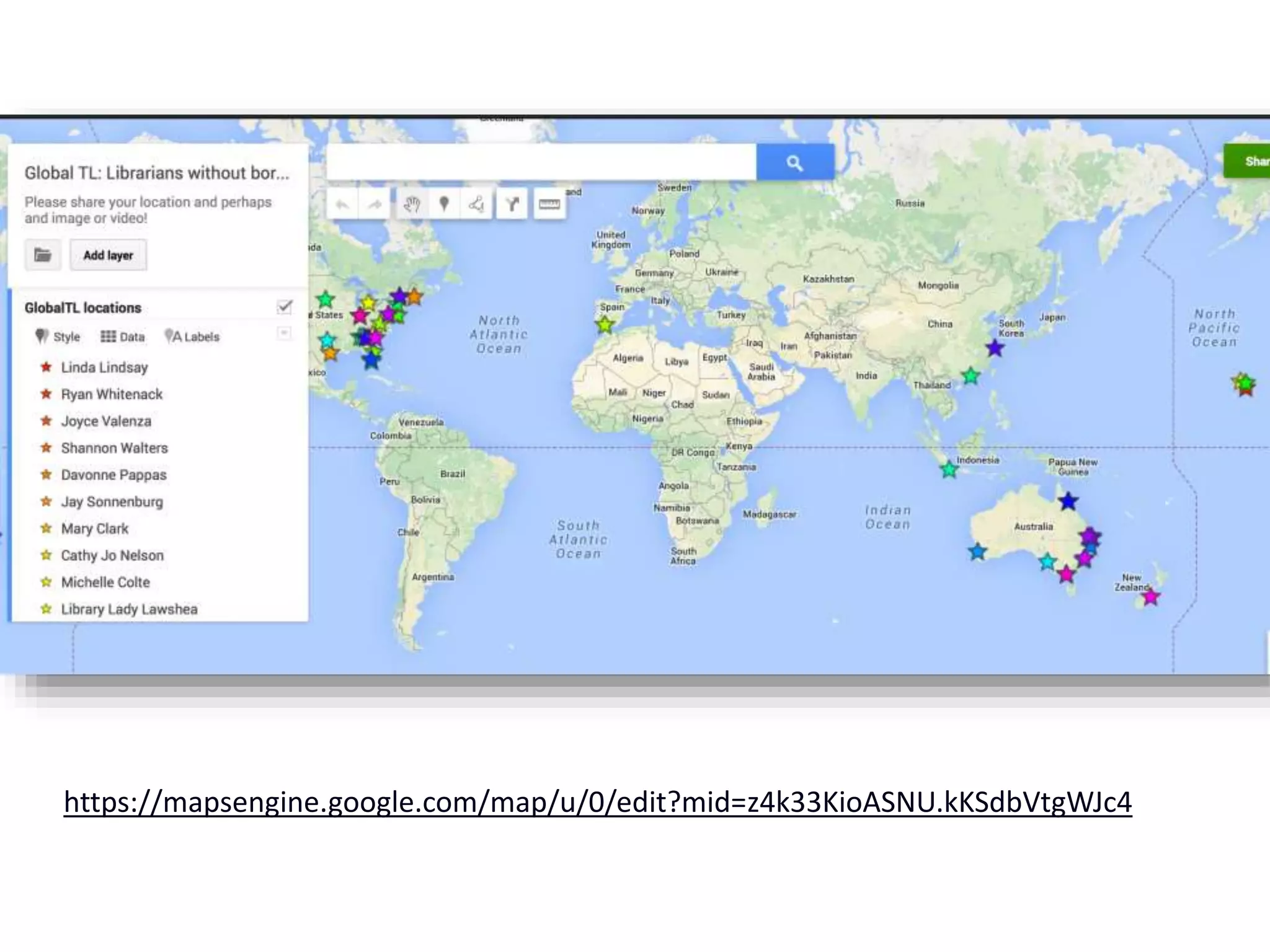The width and height of the screenshot is (1270, 952).
Task: Select the draw line tool
Action: [476, 204]
